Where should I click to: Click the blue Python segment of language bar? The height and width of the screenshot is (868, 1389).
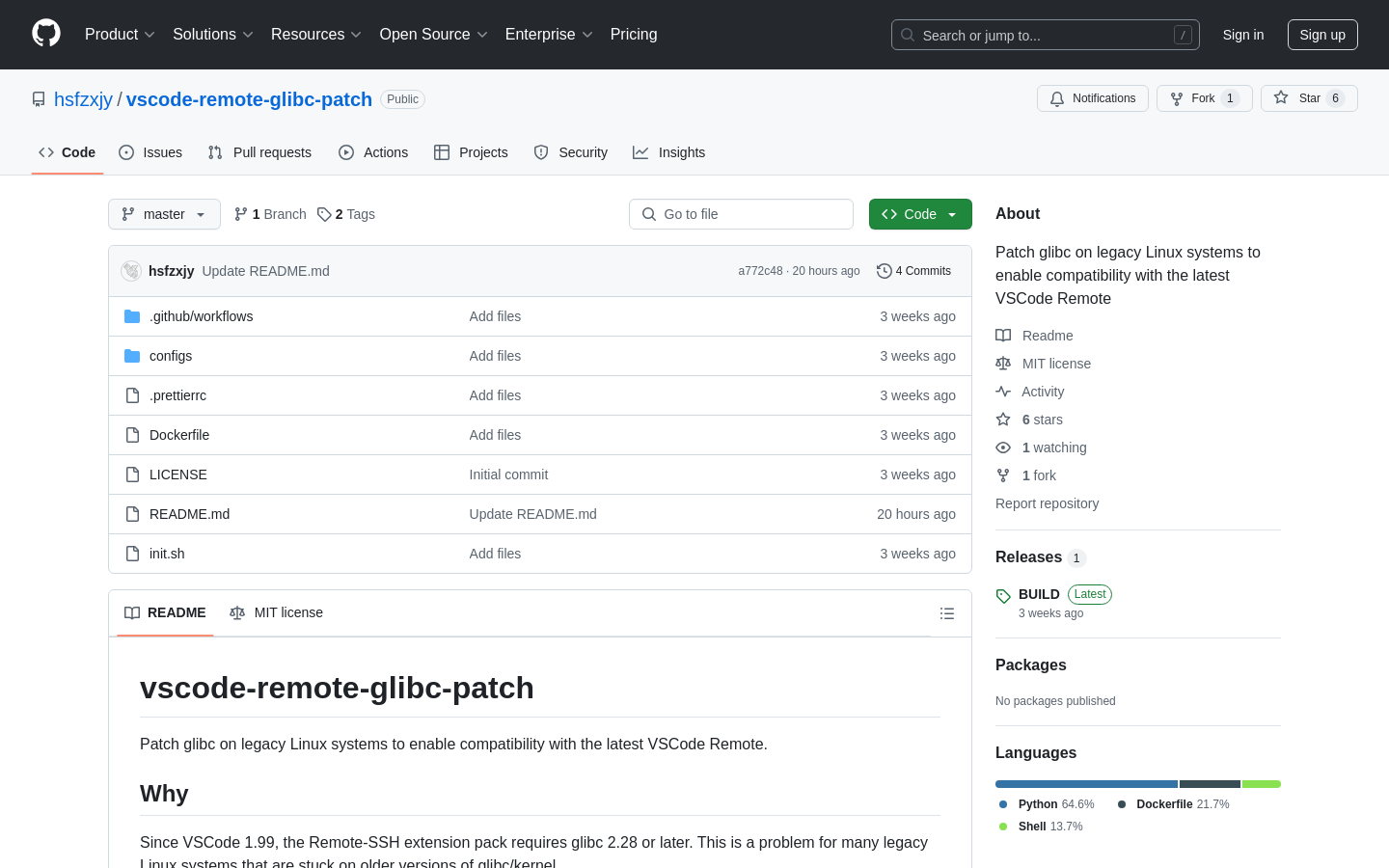pyautogui.click(x=1087, y=784)
